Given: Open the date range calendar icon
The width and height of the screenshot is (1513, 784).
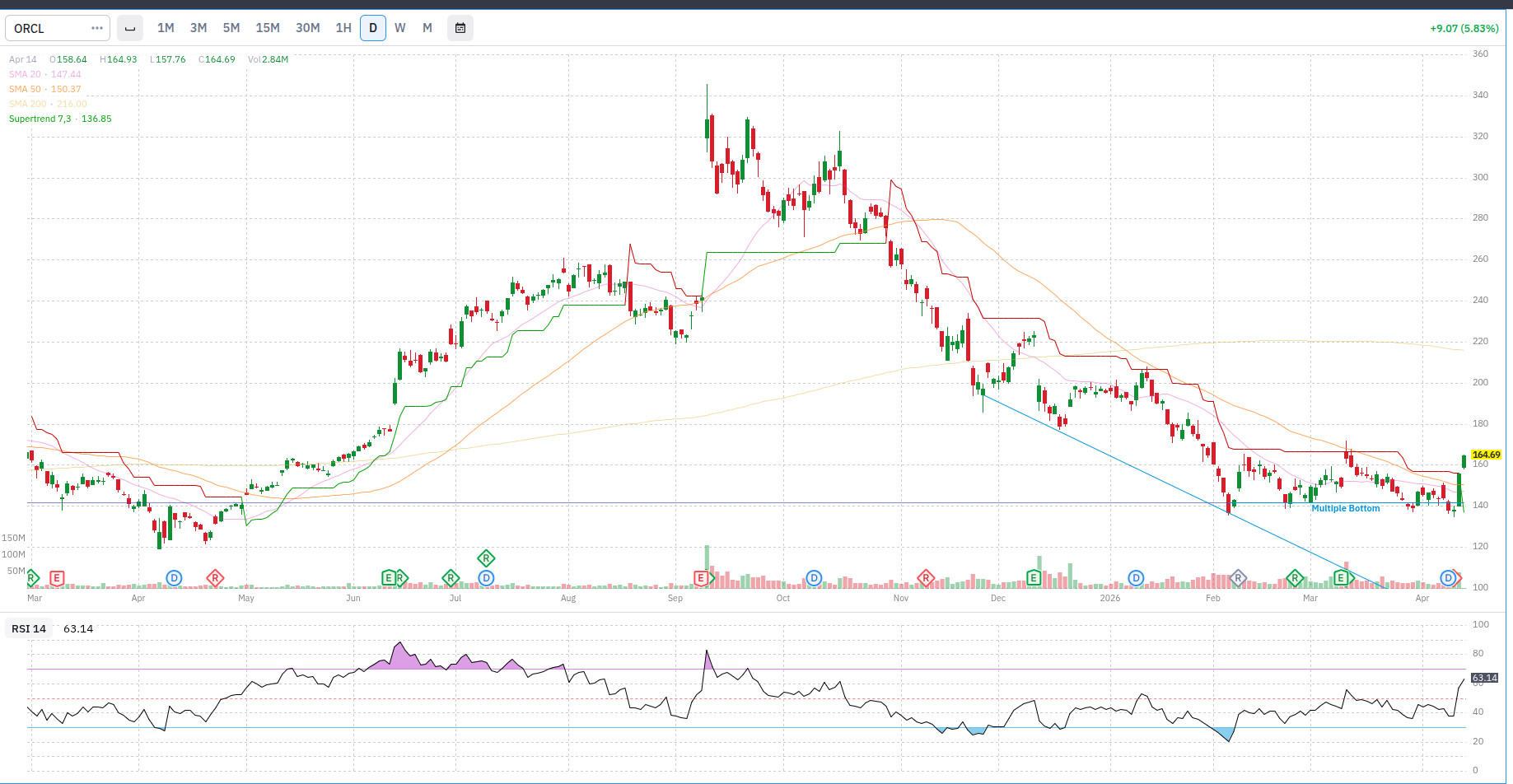Looking at the screenshot, I should point(460,28).
